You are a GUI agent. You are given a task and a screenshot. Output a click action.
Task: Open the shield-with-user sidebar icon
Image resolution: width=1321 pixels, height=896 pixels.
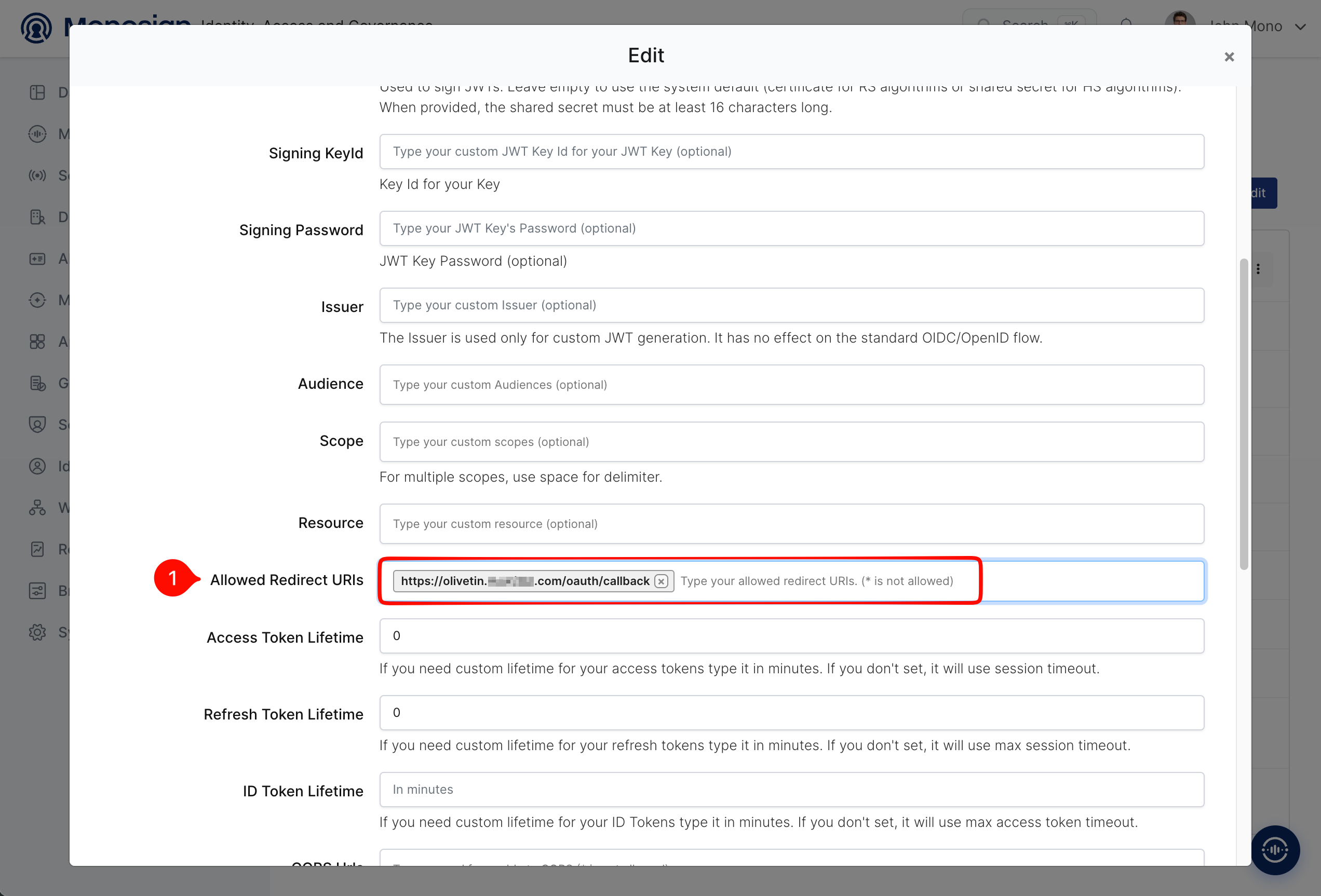(37, 425)
